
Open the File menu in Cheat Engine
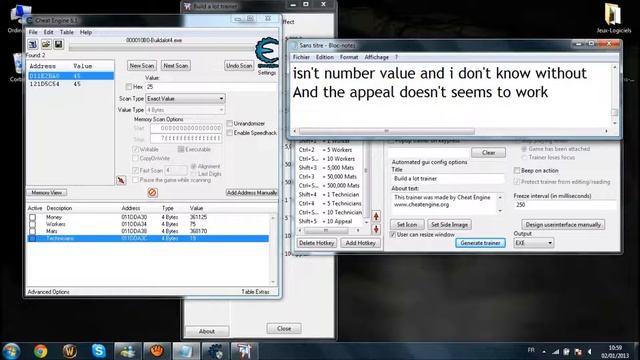coord(33,32)
